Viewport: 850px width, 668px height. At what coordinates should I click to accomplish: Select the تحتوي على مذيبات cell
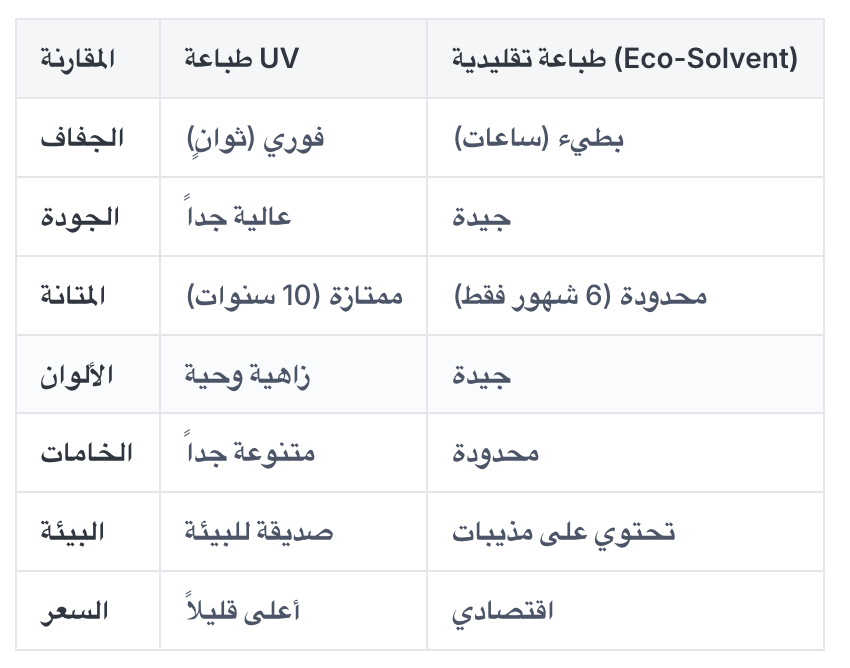[x=563, y=532]
